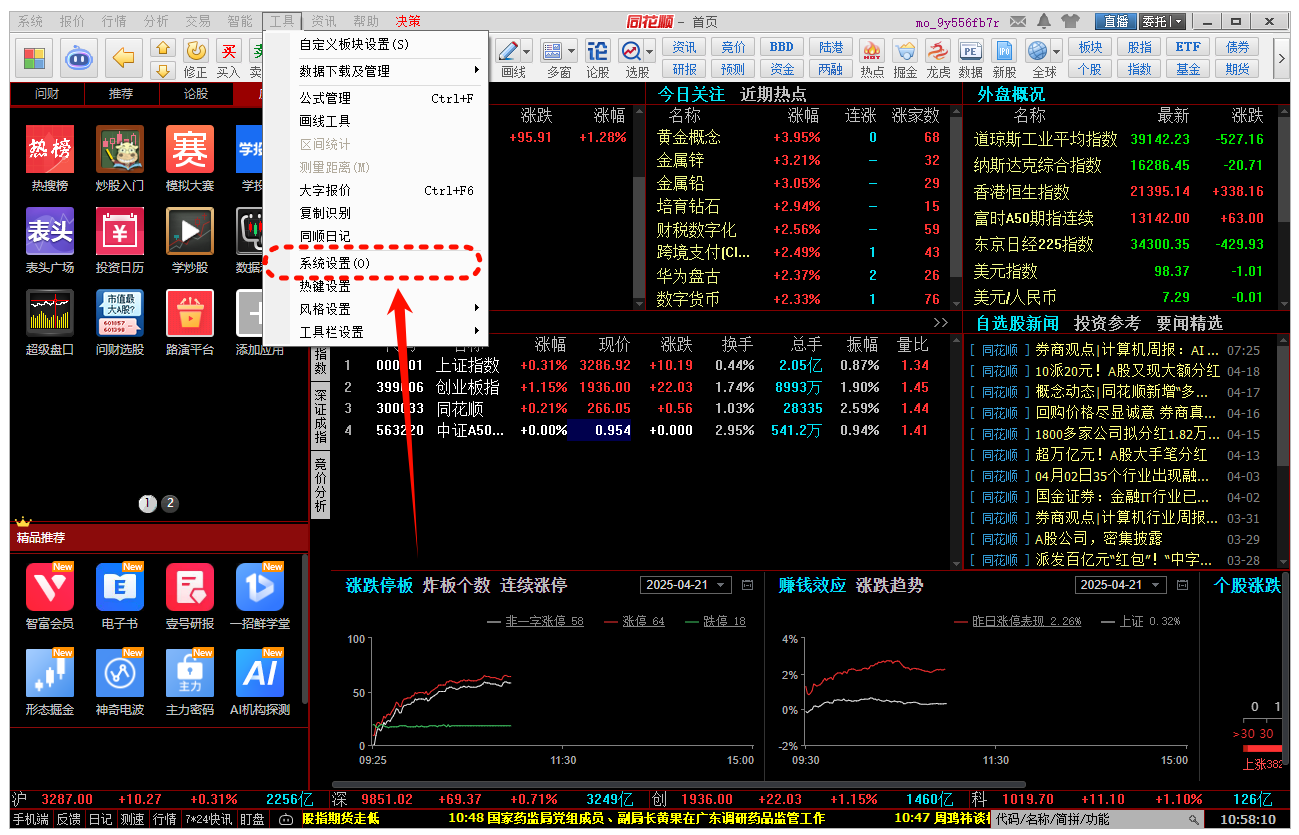Click the ETF toolbar button
1299x835 pixels.
point(1188,47)
